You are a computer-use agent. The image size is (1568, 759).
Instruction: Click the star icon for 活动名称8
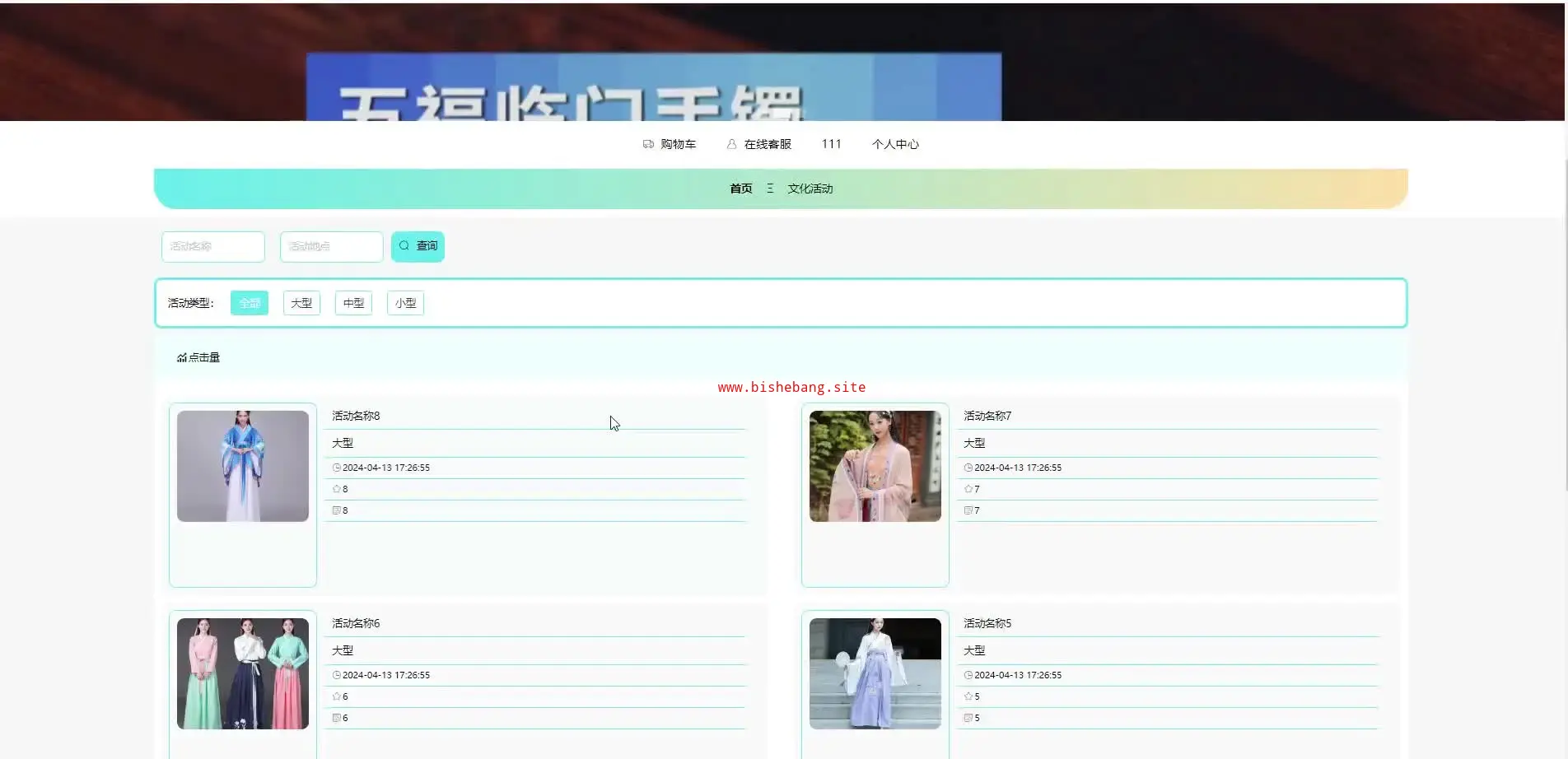click(x=336, y=489)
